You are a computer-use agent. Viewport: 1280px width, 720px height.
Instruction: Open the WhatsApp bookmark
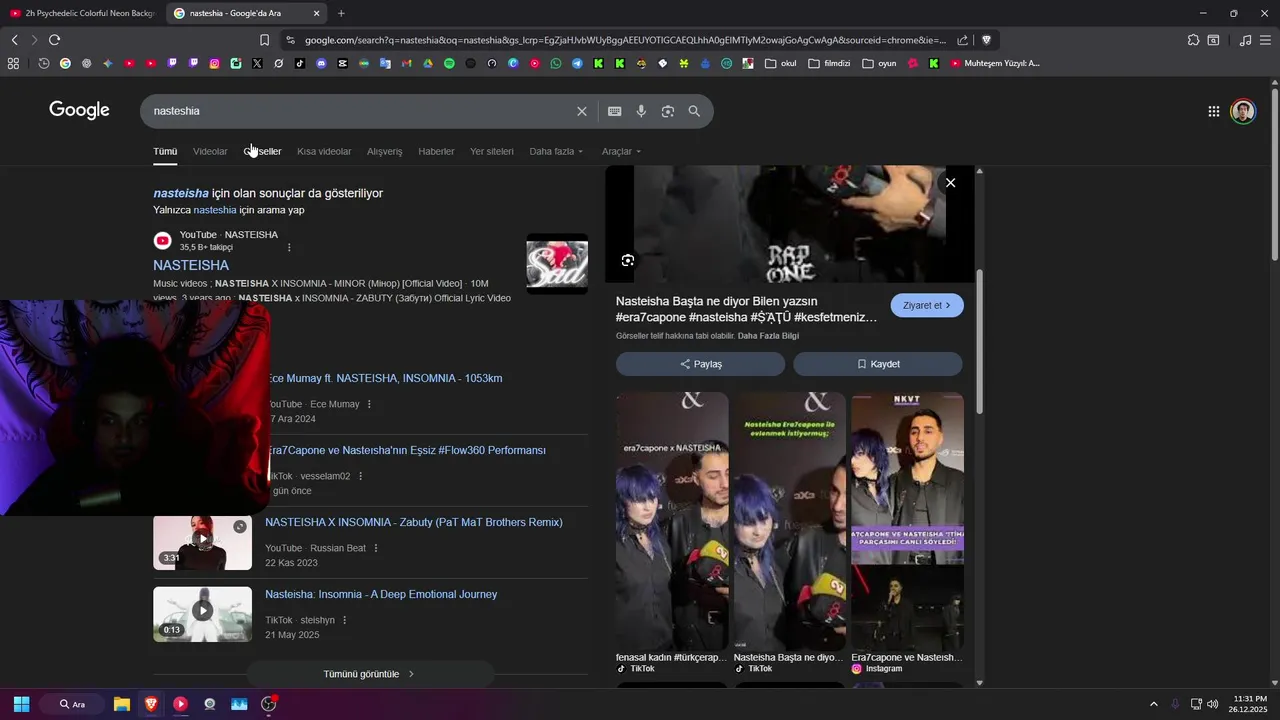pos(556,63)
